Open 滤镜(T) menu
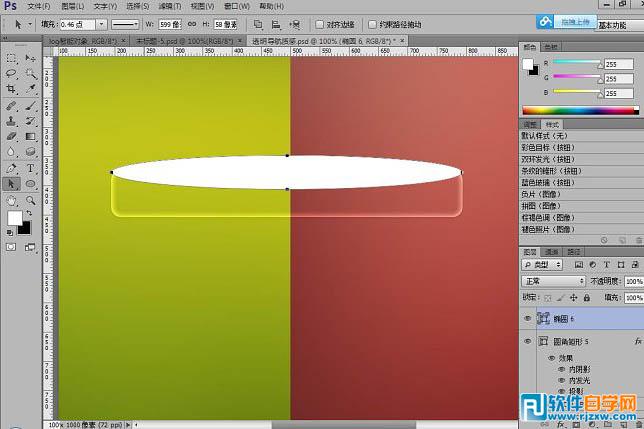This screenshot has height=429, width=644. (x=170, y=6)
